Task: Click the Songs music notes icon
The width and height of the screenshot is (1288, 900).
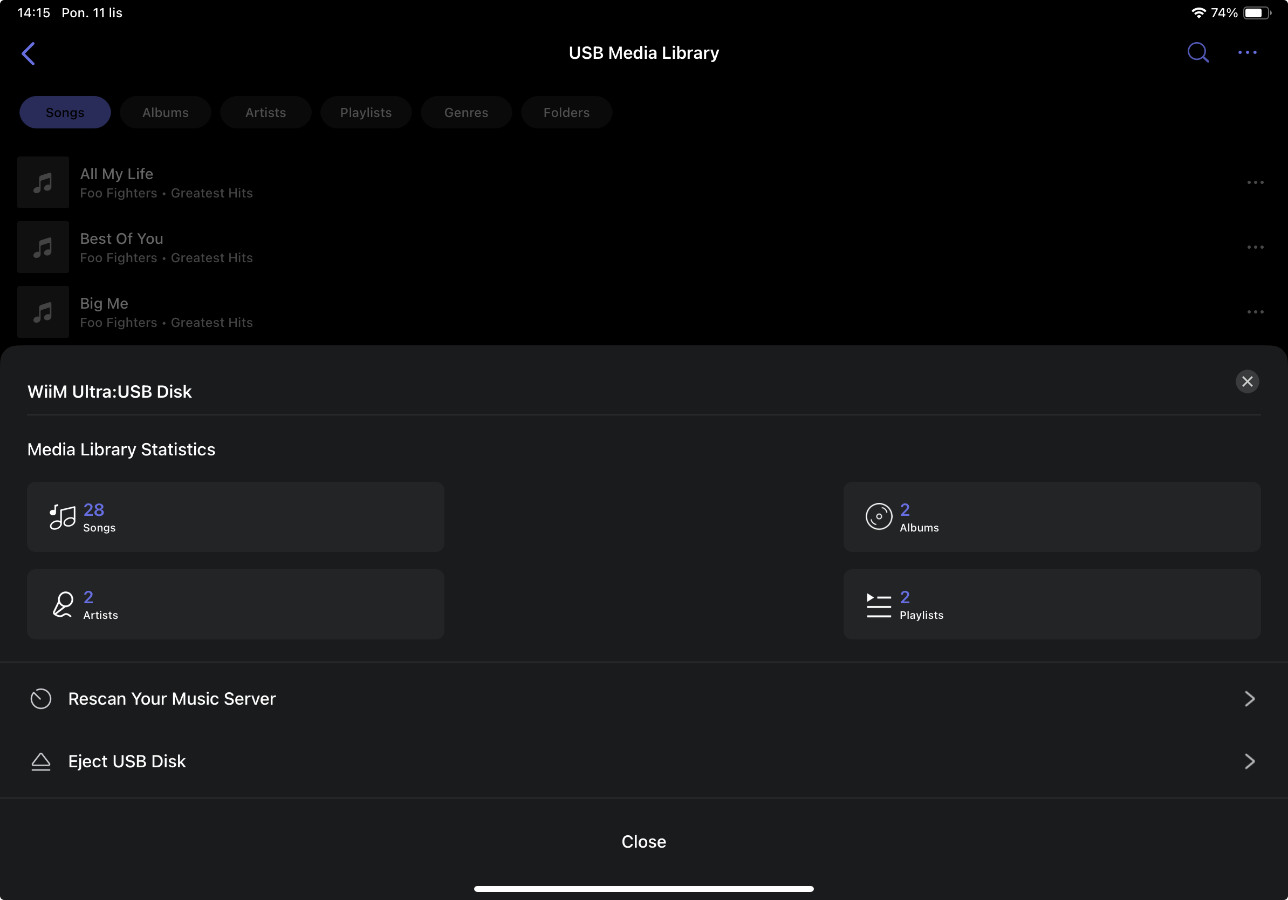Action: point(63,517)
